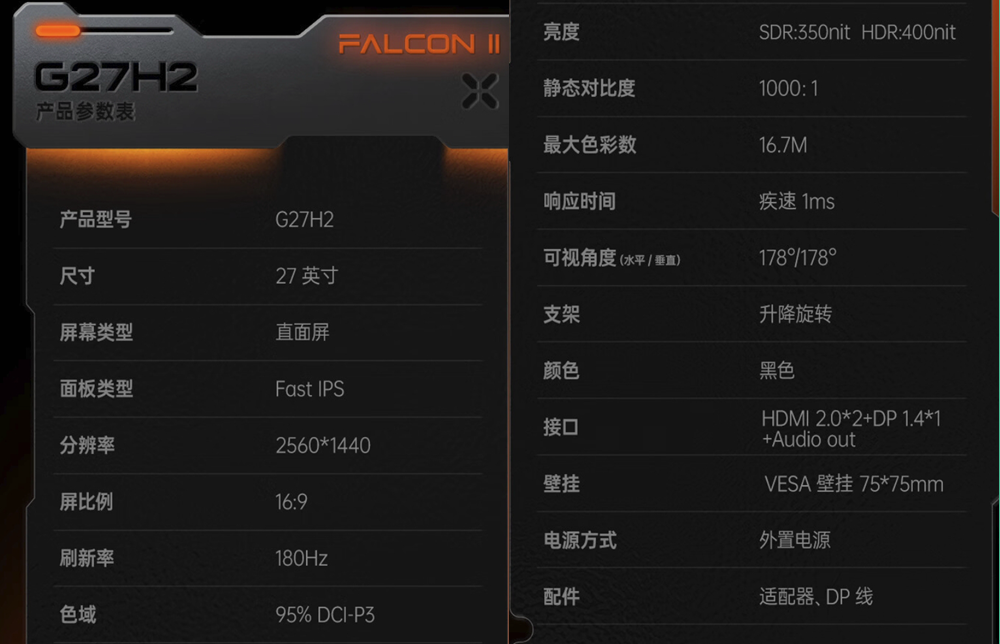Click the HDMI 2.0*2+DP 1.4*1 ports text
Image resolution: width=1000 pixels, height=644 pixels.
point(850,419)
